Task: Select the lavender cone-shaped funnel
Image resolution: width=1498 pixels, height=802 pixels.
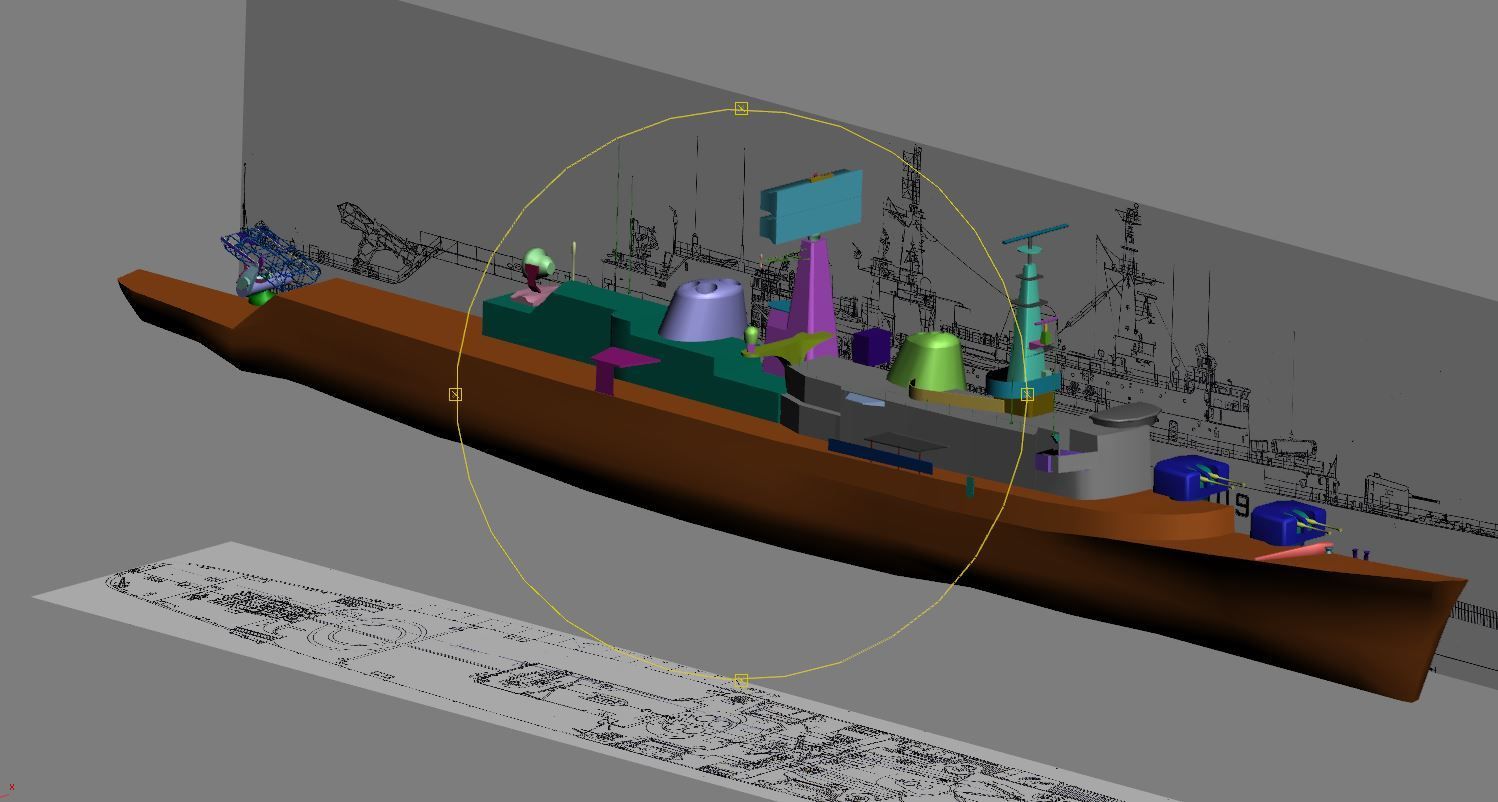Action: point(705,310)
